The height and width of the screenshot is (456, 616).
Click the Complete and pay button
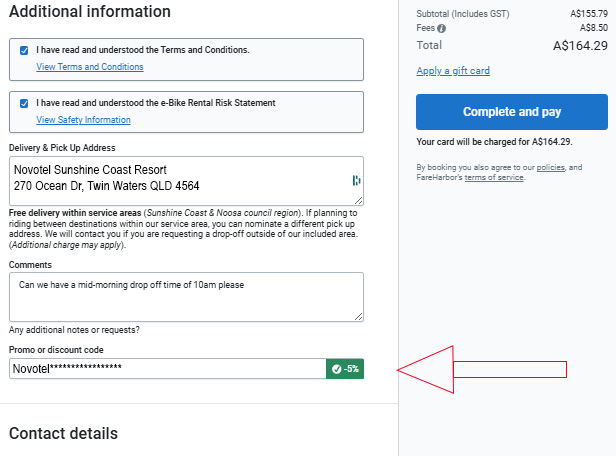(x=512, y=112)
